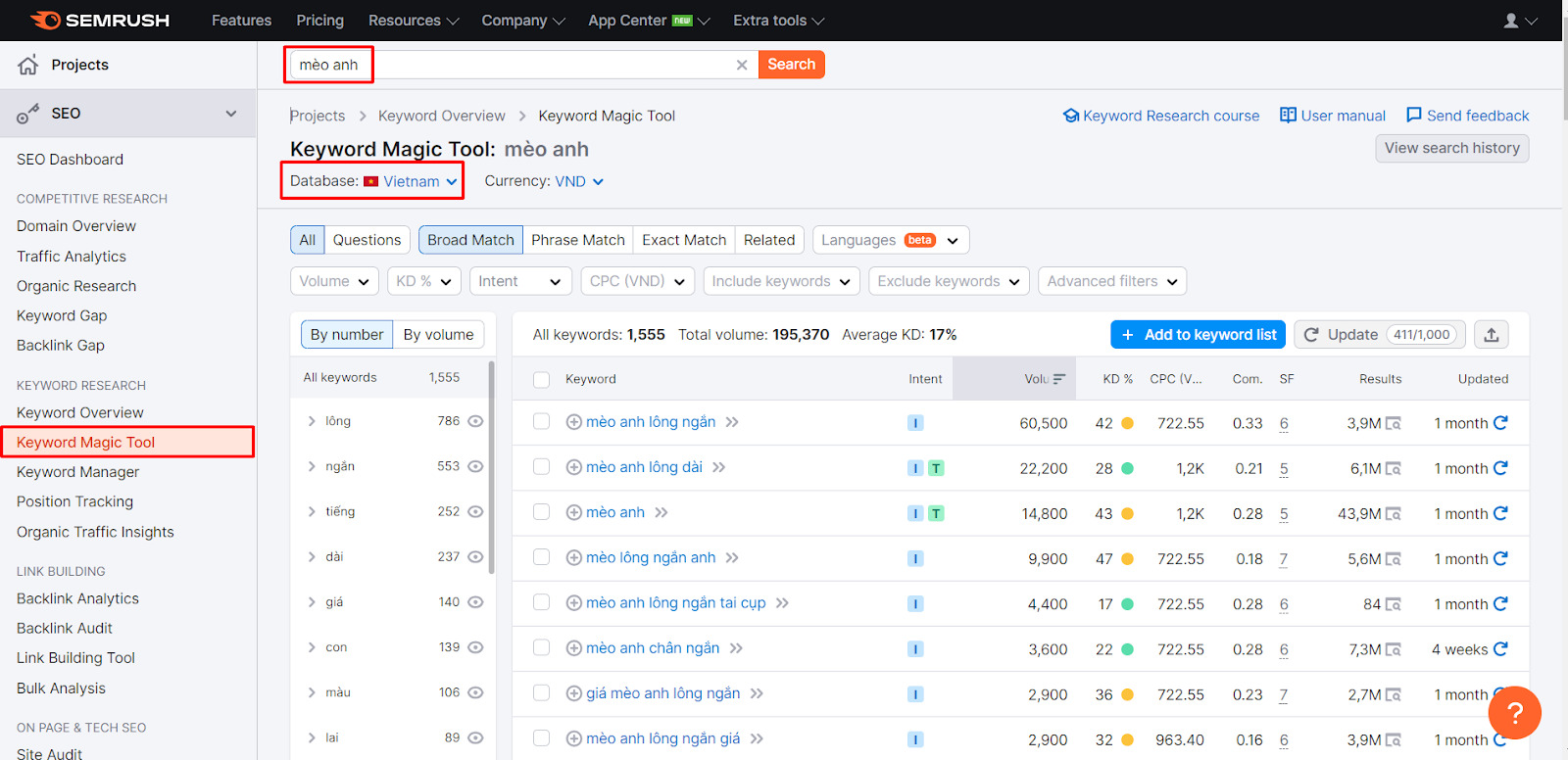Click the Send feedback chat icon
1568x760 pixels.
click(x=1414, y=116)
